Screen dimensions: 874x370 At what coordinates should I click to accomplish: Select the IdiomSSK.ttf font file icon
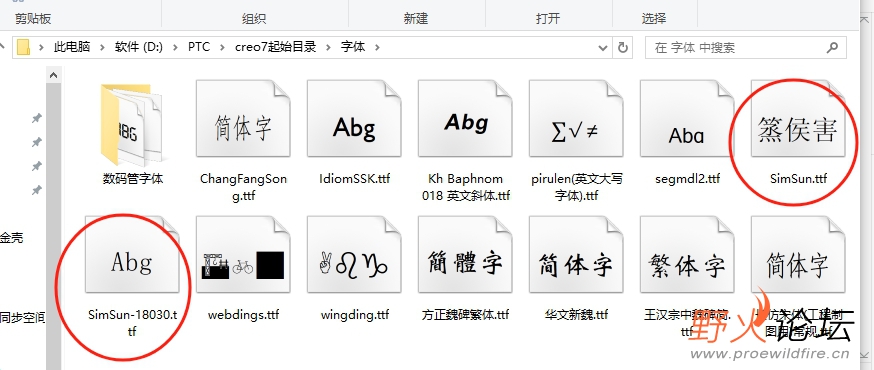(x=354, y=118)
